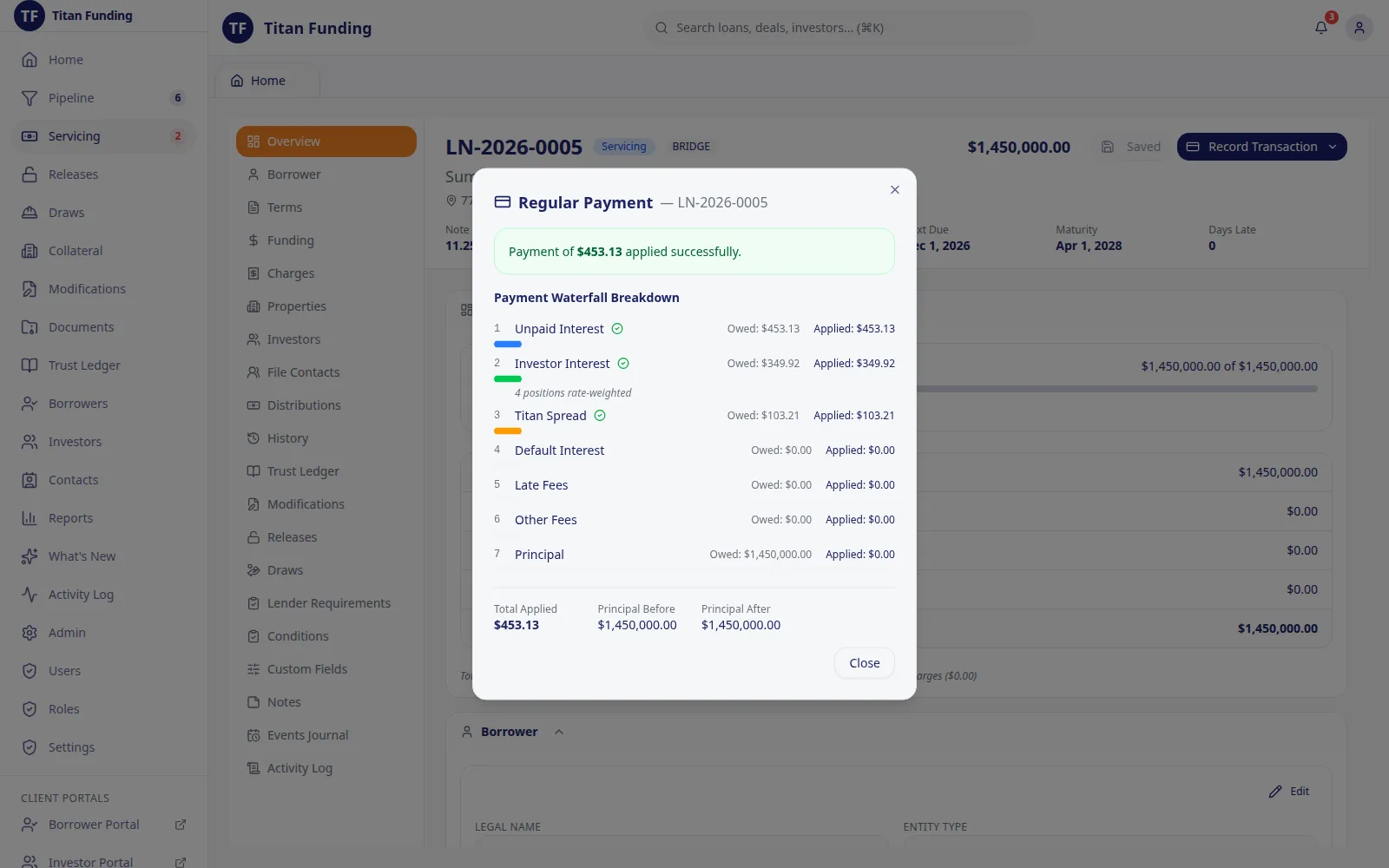Open Investor Portal link
The height and width of the screenshot is (868, 1389).
[x=104, y=862]
